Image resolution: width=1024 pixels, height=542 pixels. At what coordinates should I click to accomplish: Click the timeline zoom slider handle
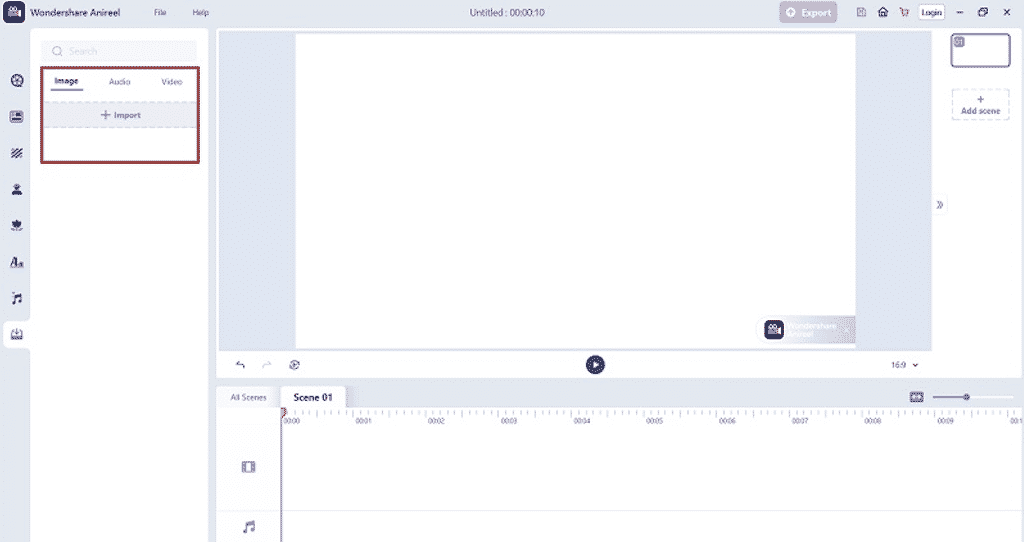(x=966, y=397)
